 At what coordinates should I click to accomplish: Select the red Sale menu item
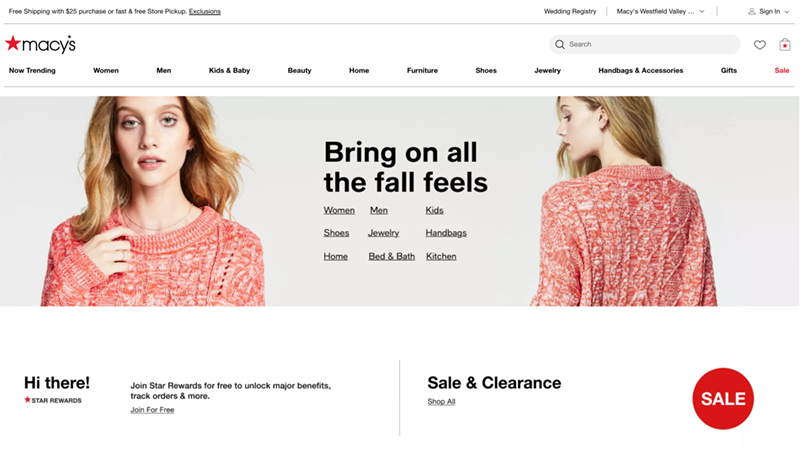781,71
